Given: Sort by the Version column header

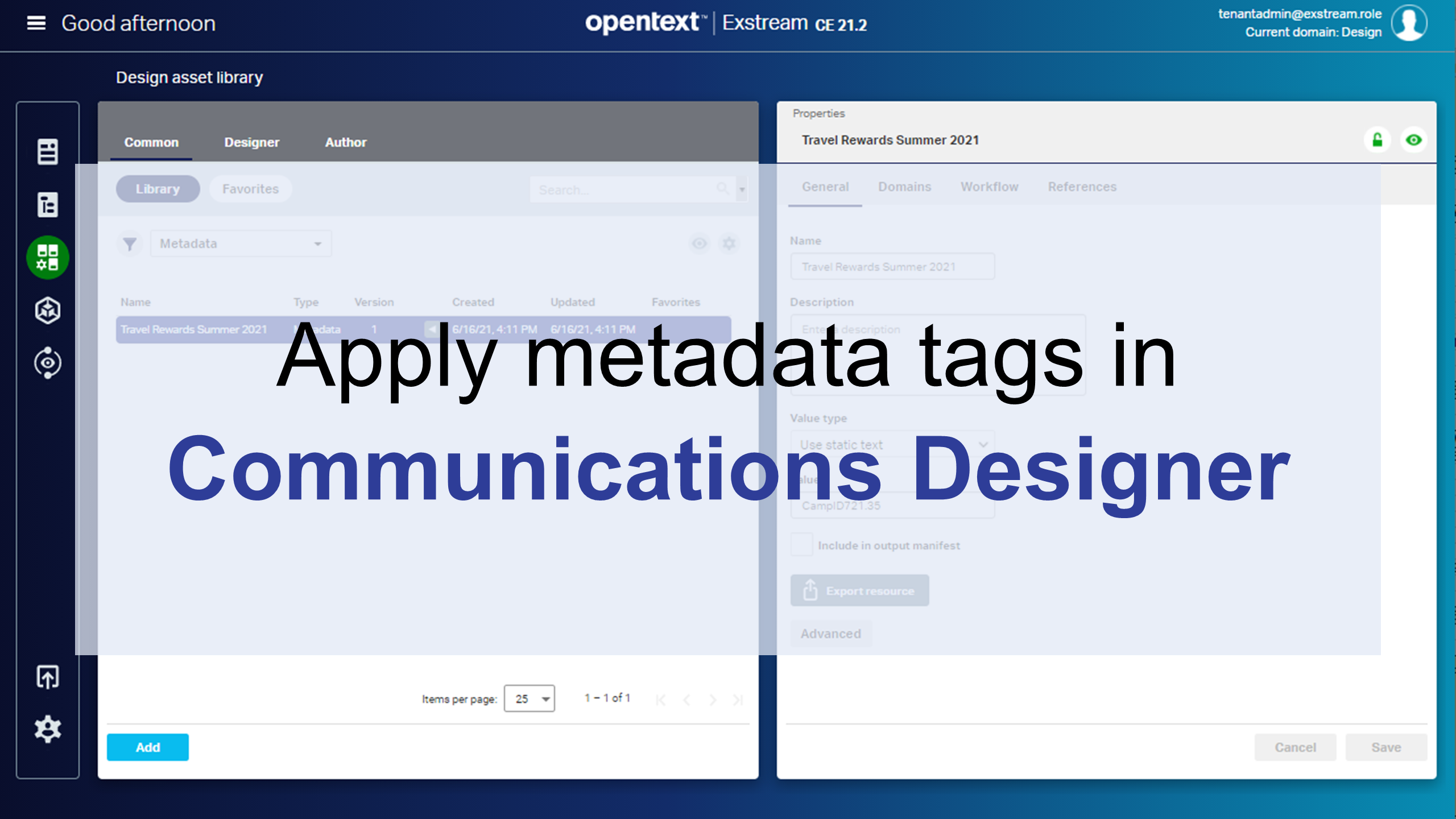Looking at the screenshot, I should [374, 302].
